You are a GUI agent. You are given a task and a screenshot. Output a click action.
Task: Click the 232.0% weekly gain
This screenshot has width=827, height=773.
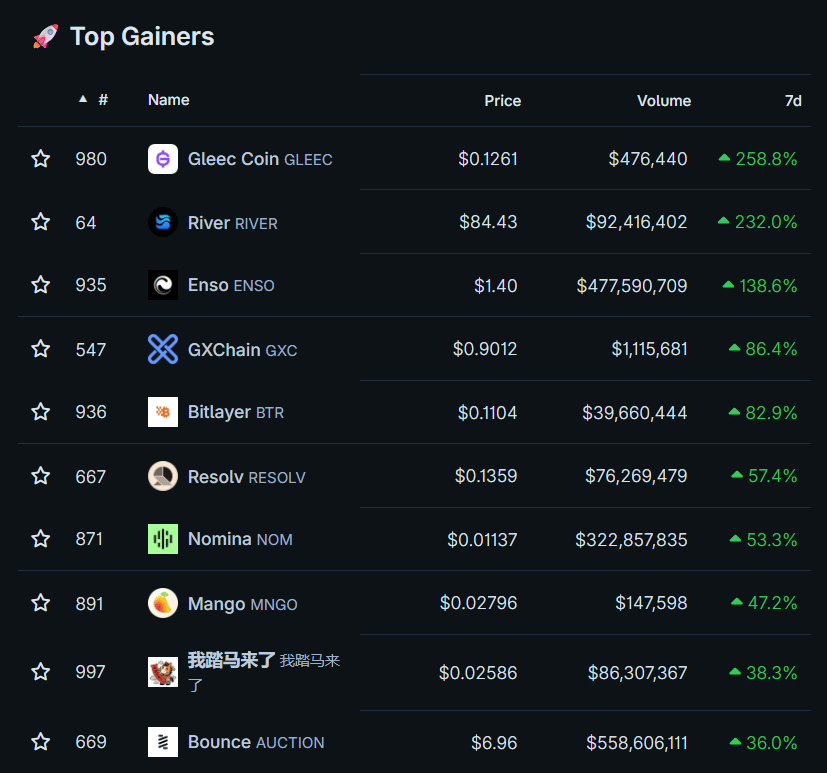(757, 222)
